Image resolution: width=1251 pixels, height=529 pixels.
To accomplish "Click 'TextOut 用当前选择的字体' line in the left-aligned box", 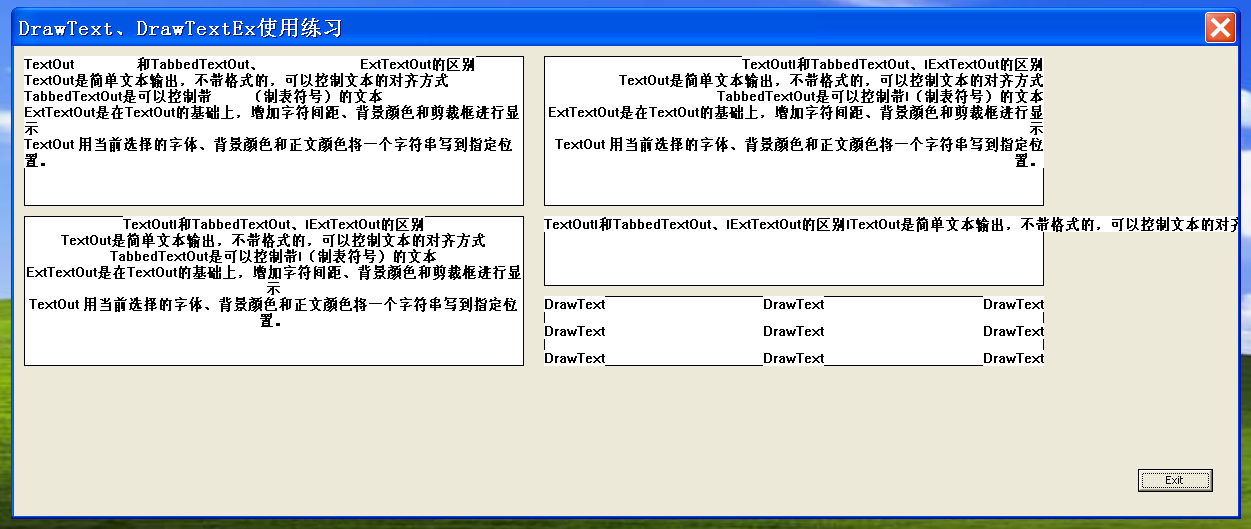I will tap(269, 145).
